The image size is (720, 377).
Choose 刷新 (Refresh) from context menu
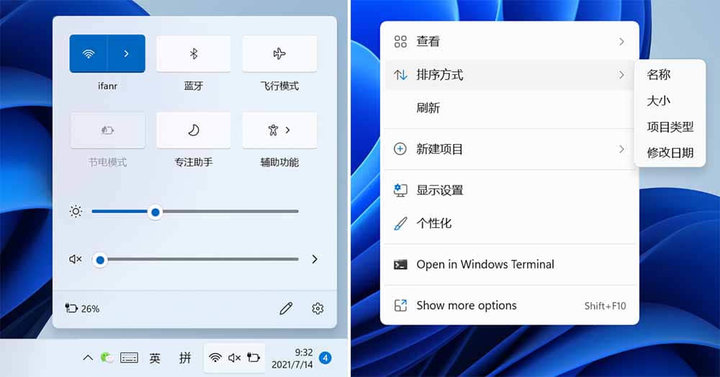pyautogui.click(x=510, y=108)
